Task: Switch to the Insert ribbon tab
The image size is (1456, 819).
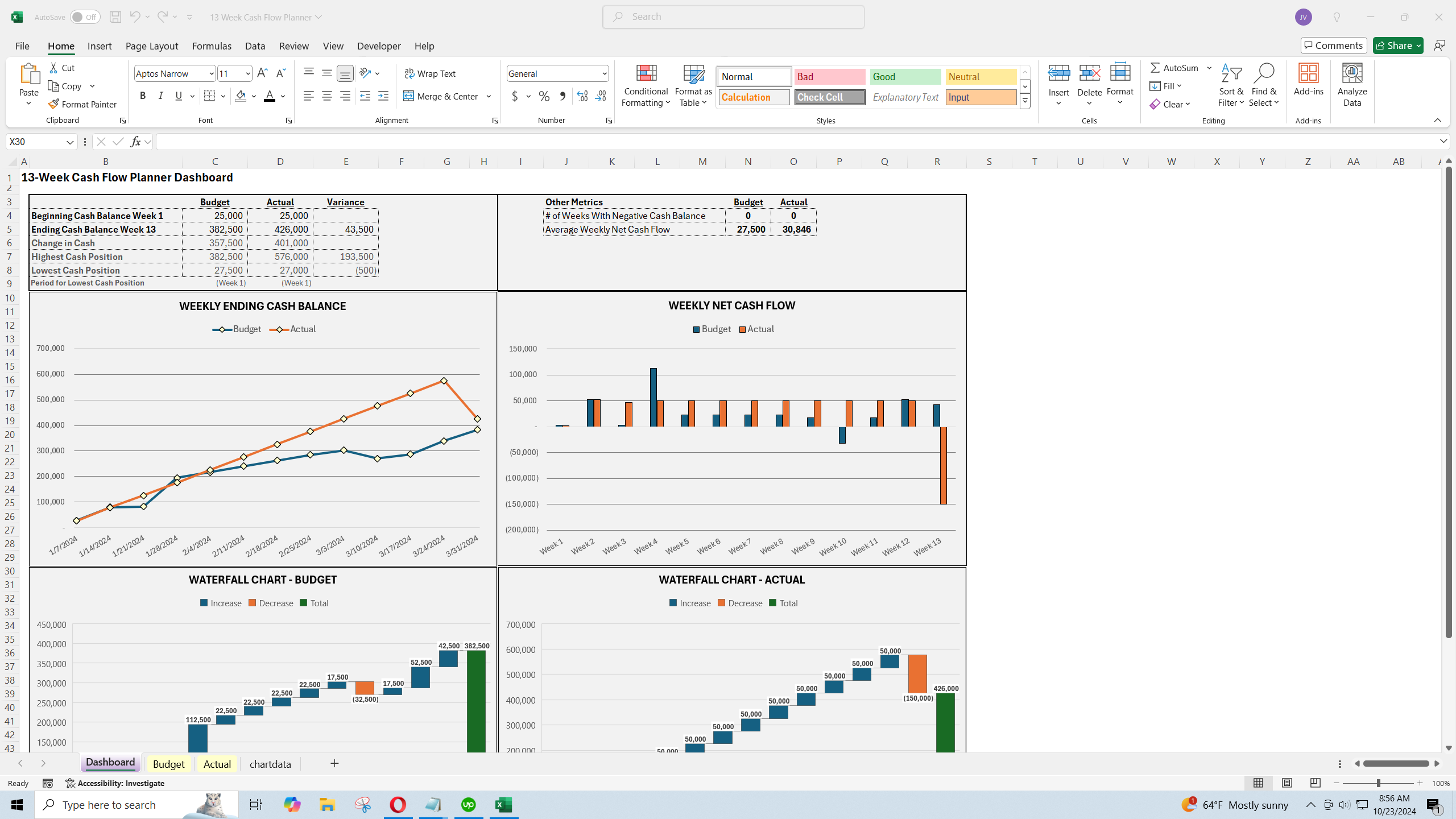Action: (x=100, y=46)
